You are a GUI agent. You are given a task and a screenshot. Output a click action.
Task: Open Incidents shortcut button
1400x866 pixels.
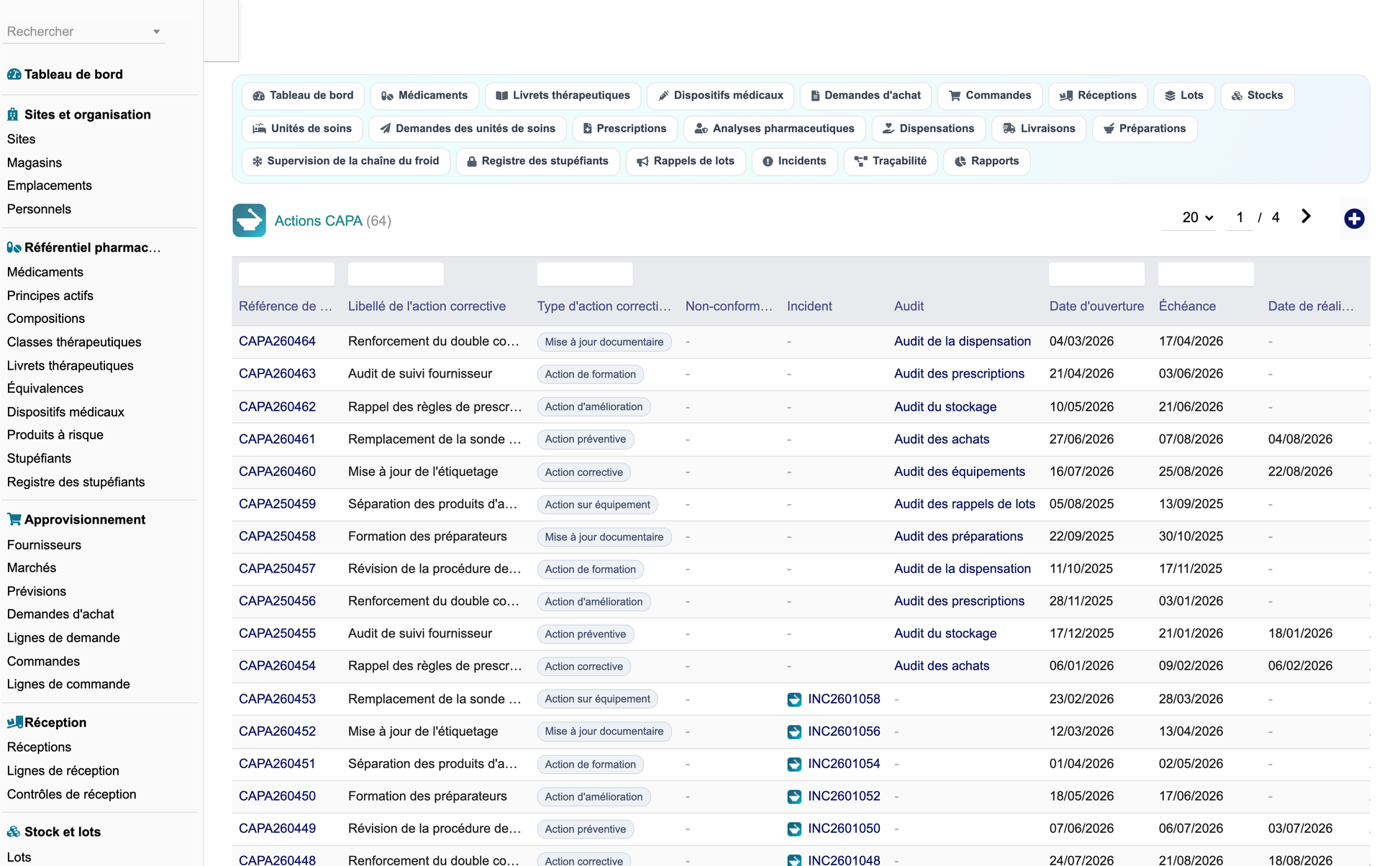click(794, 161)
